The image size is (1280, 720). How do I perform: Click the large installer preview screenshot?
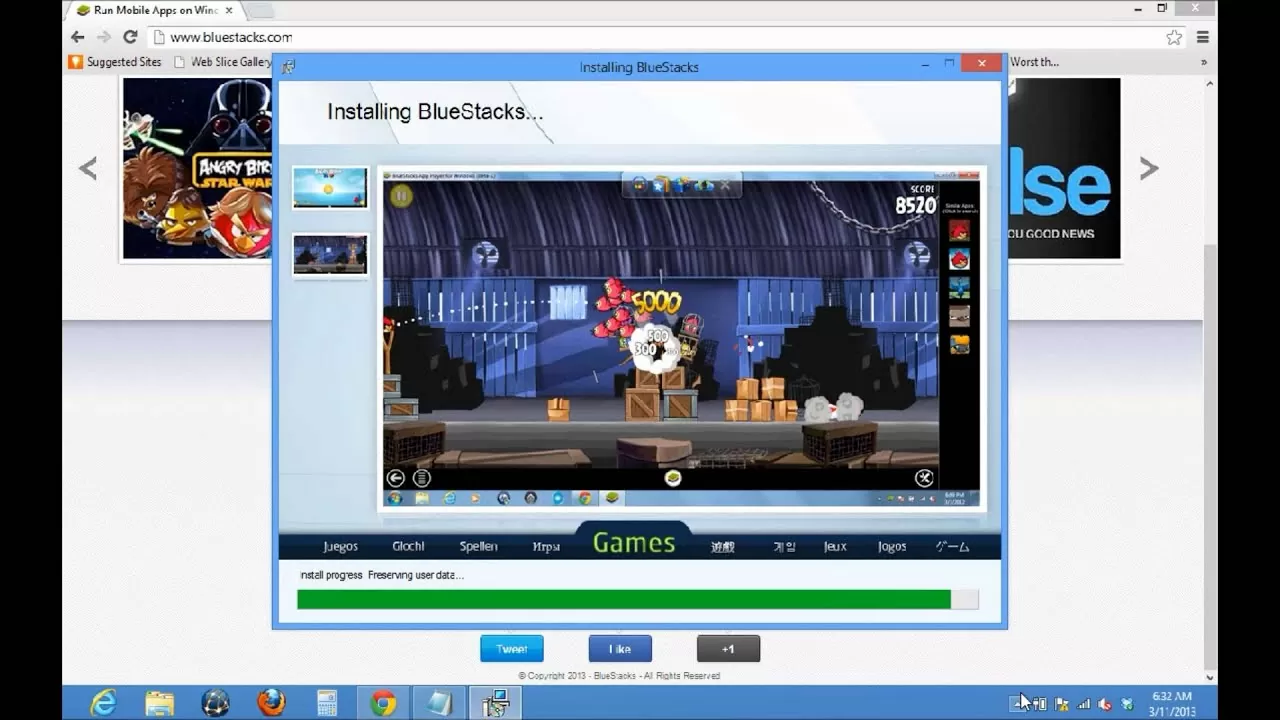click(681, 338)
